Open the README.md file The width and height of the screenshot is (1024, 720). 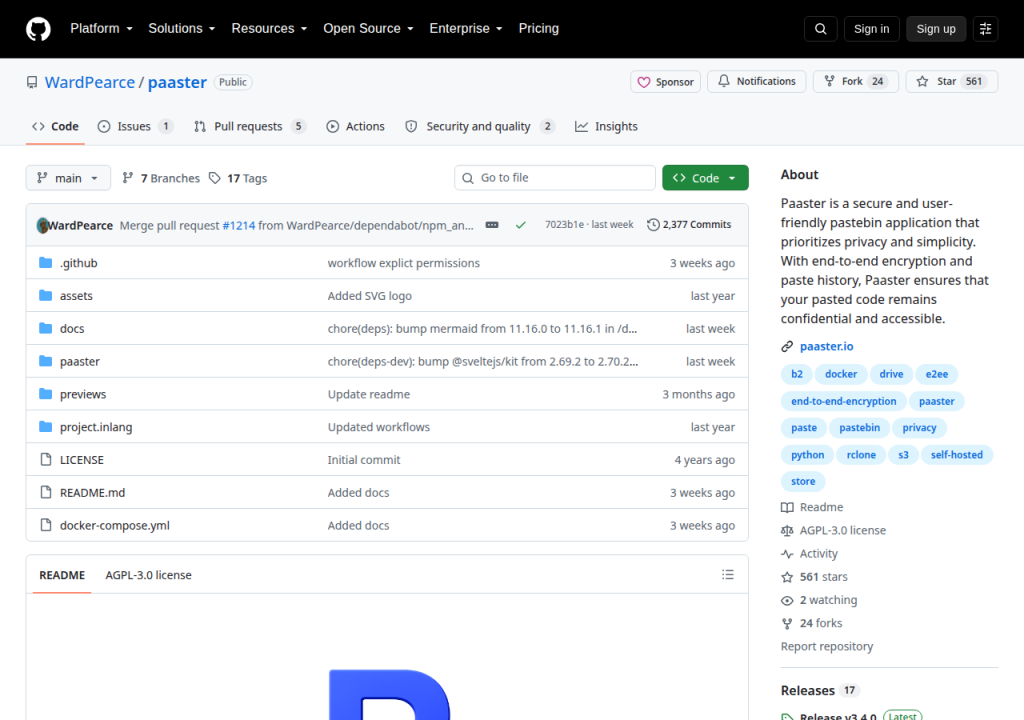[92, 493]
